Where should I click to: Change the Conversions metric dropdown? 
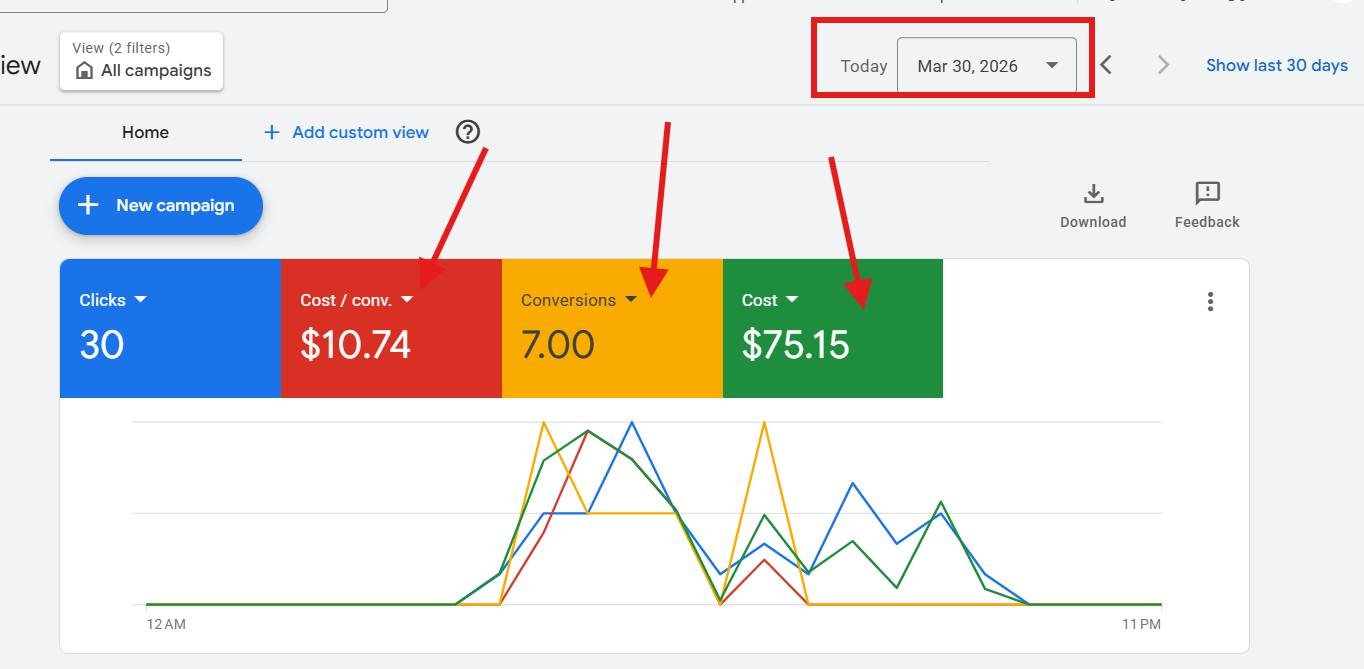579,300
